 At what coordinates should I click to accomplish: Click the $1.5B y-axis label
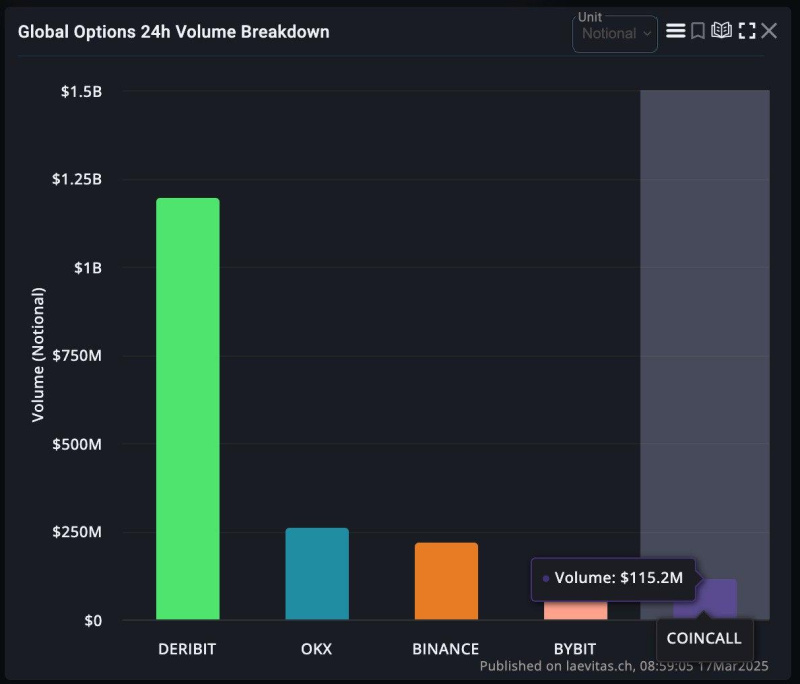coord(83,91)
